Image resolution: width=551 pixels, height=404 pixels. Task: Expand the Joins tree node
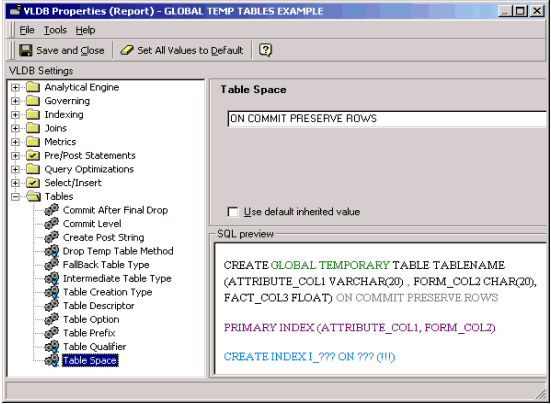15,128
